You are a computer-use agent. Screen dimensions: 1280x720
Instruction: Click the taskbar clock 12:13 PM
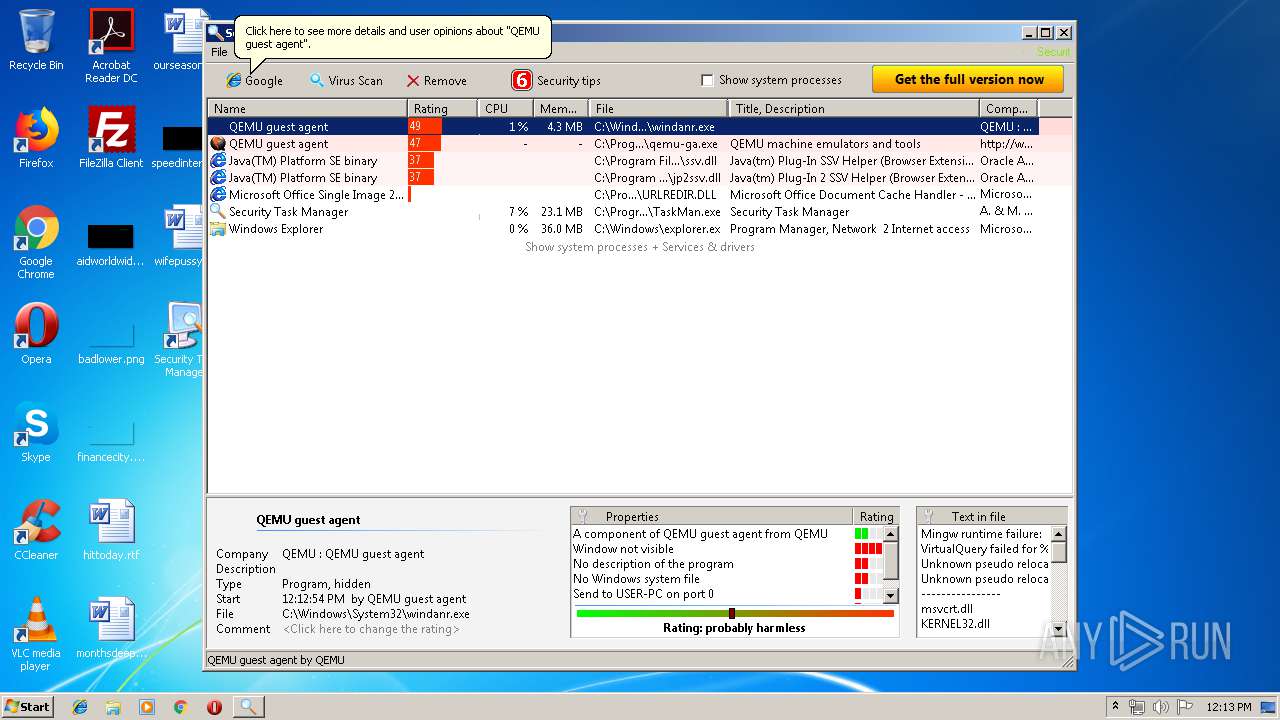pyautogui.click(x=1229, y=707)
